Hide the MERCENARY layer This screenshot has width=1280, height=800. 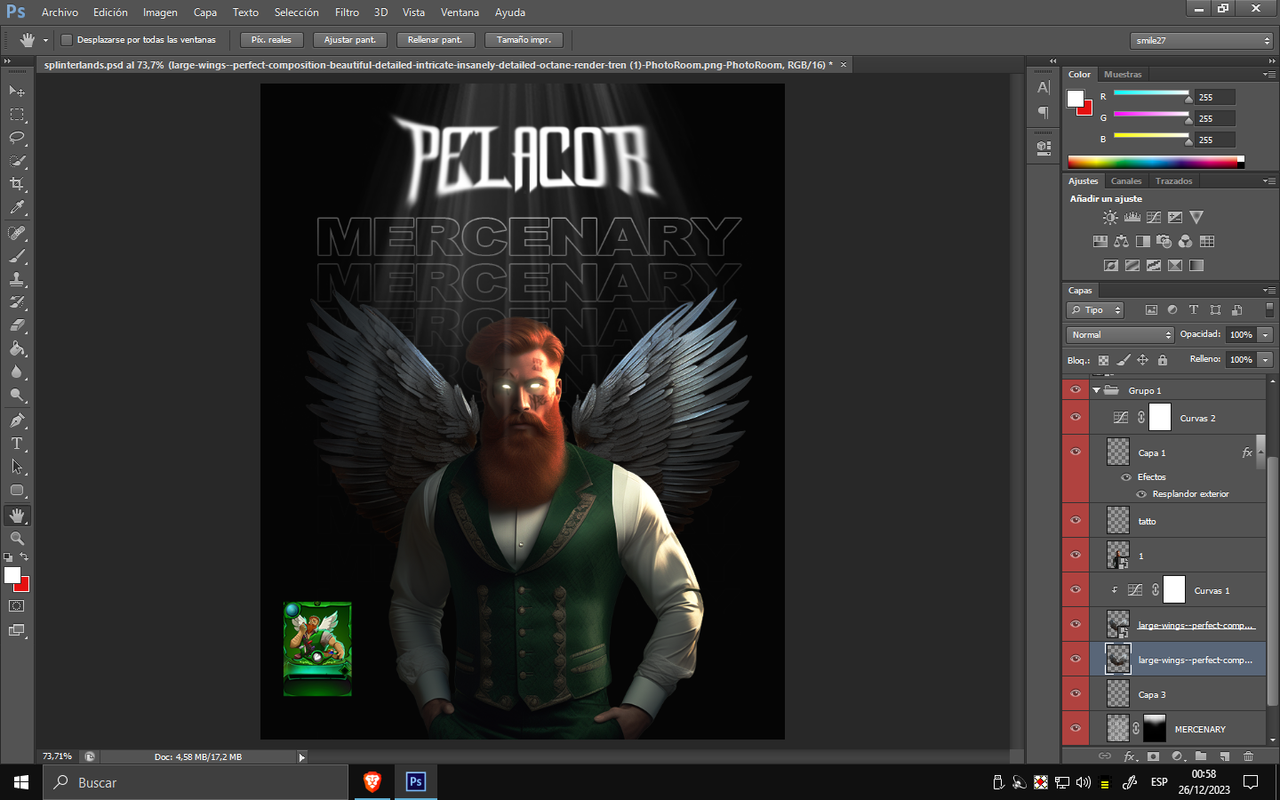point(1076,728)
